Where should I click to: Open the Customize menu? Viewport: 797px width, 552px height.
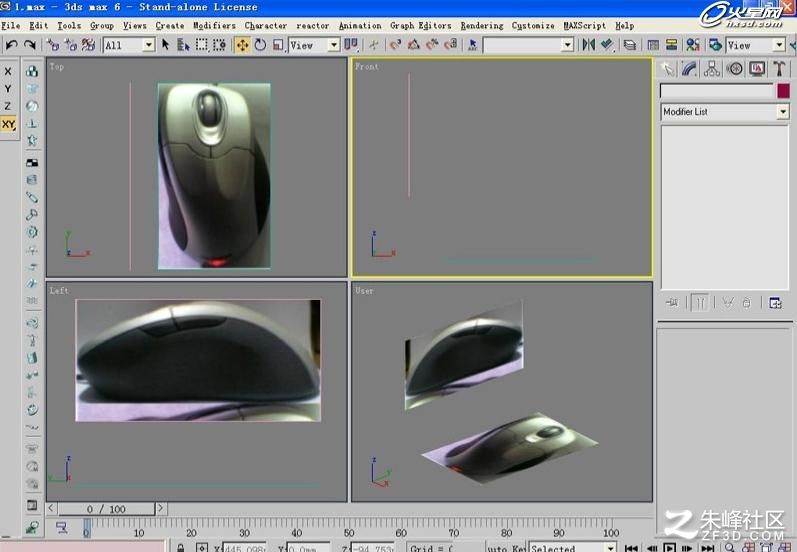(533, 25)
